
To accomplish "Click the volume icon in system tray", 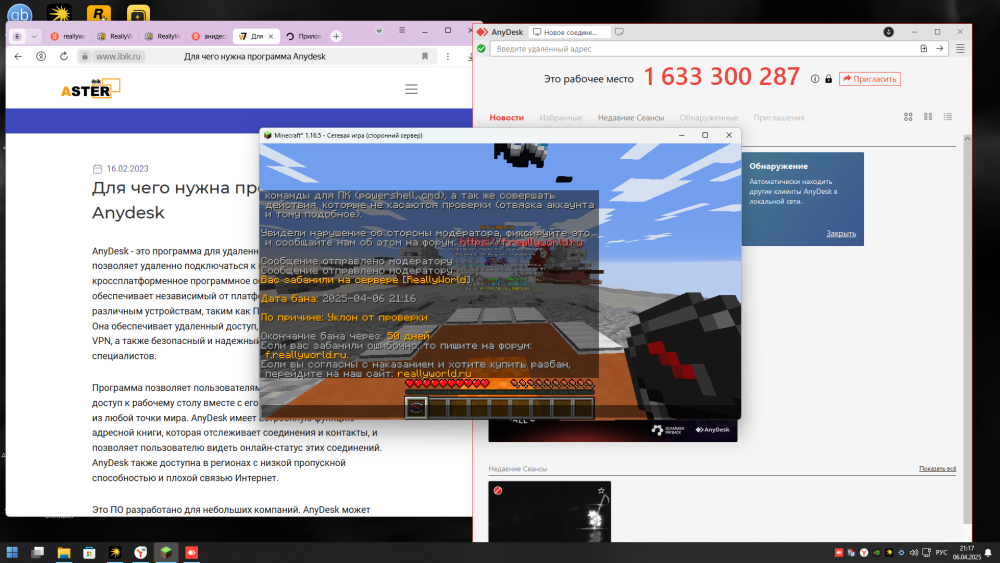I will click(913, 553).
